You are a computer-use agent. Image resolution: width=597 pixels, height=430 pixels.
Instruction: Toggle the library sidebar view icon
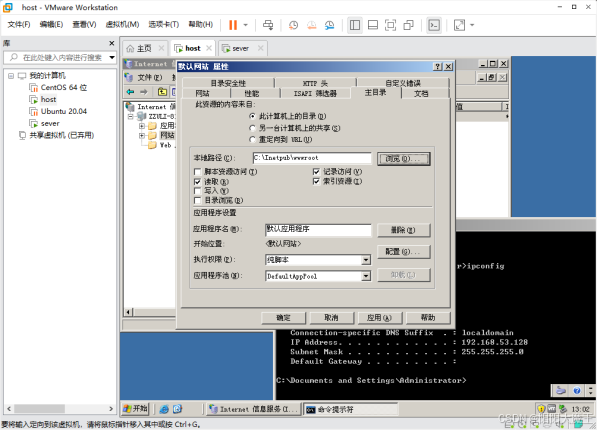(x=355, y=25)
